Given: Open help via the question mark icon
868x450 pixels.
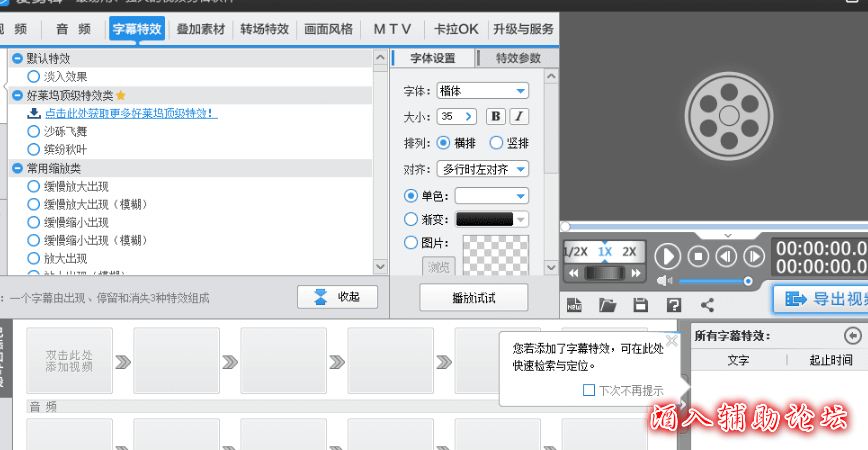Looking at the screenshot, I should pyautogui.click(x=674, y=304).
